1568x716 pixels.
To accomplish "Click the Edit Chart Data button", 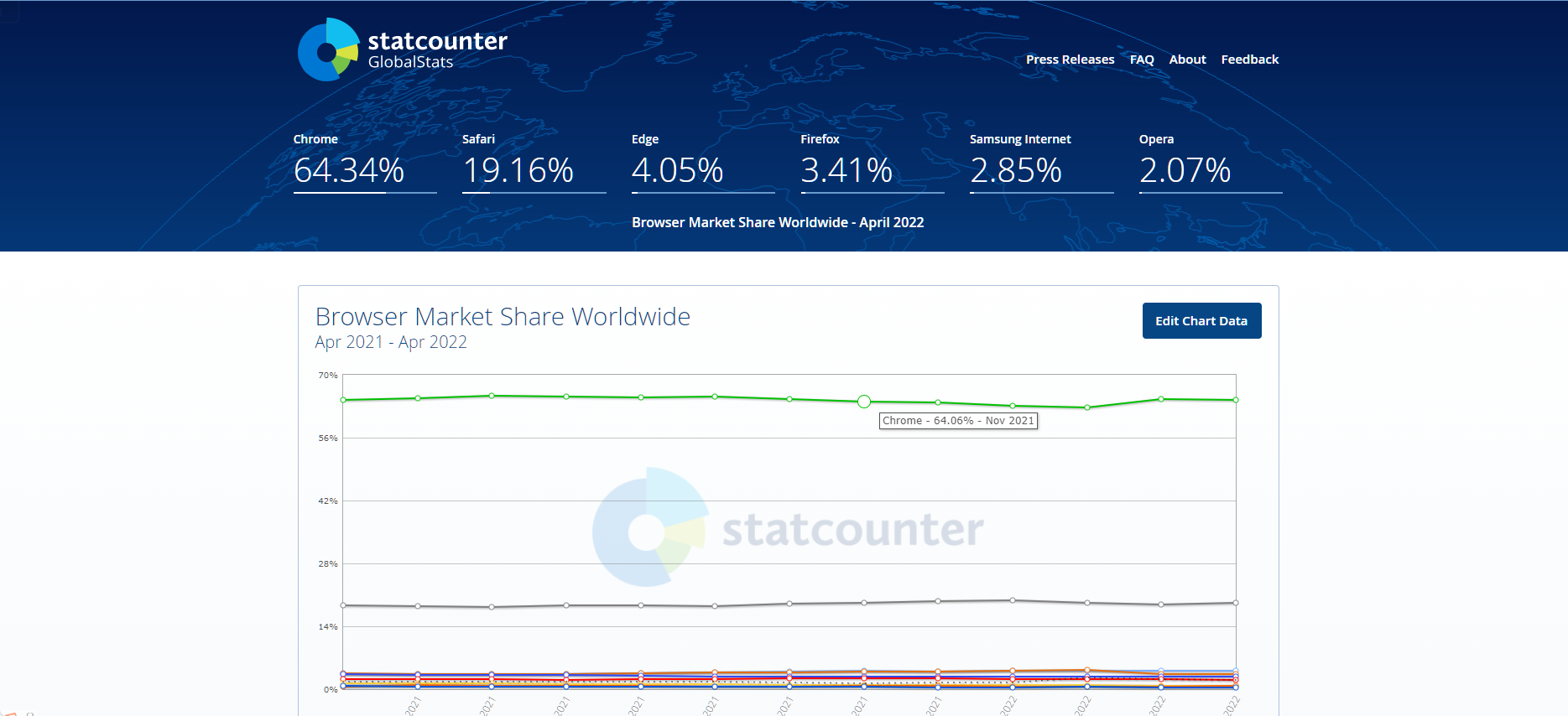I will (1201, 321).
